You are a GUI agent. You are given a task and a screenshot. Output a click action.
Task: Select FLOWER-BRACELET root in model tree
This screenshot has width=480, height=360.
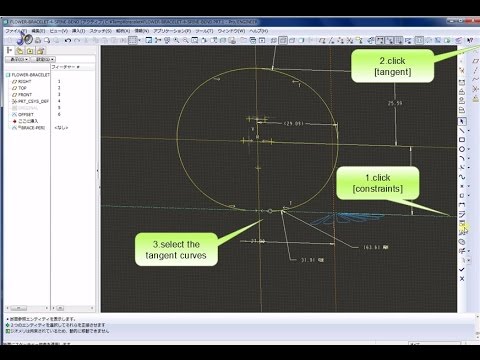pyautogui.click(x=28, y=75)
